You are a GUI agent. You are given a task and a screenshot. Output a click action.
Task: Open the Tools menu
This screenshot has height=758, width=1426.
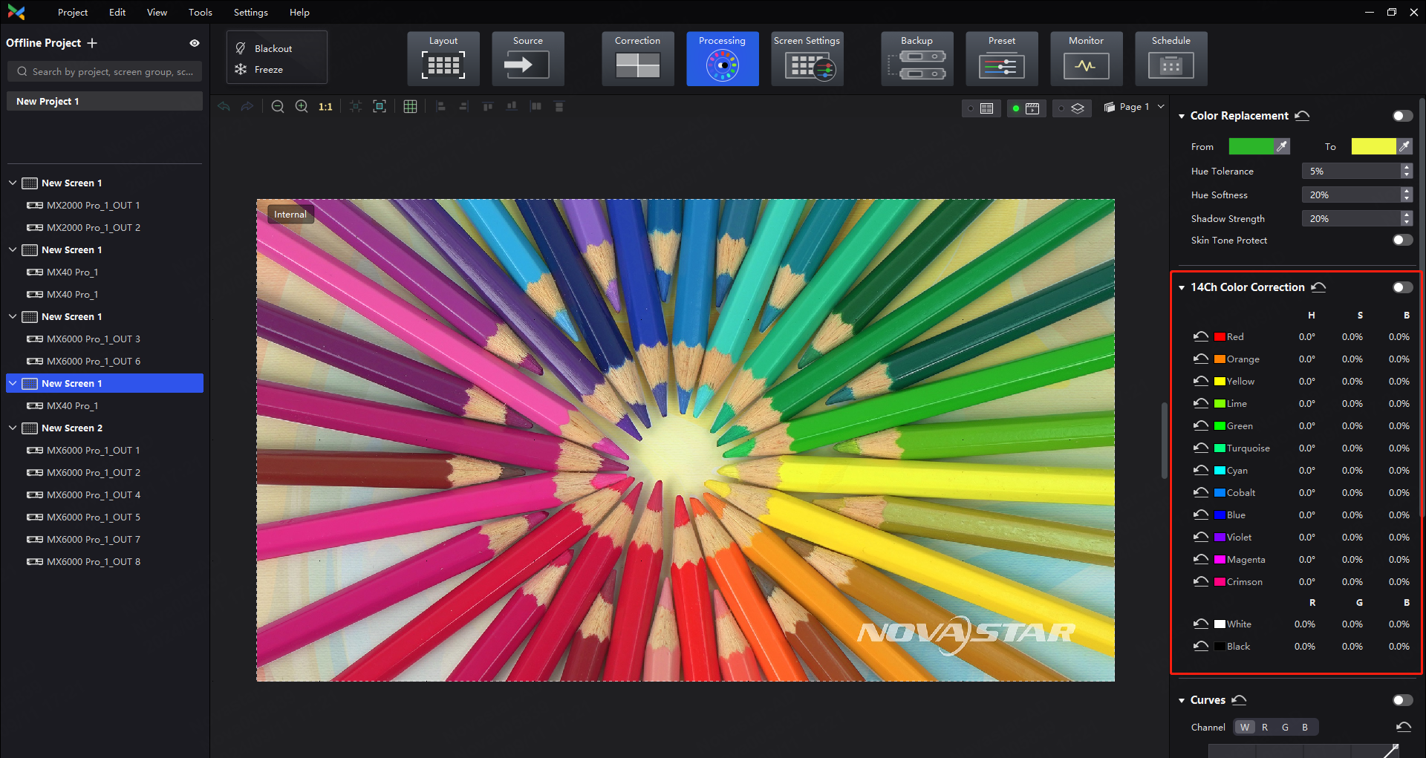[x=200, y=12]
